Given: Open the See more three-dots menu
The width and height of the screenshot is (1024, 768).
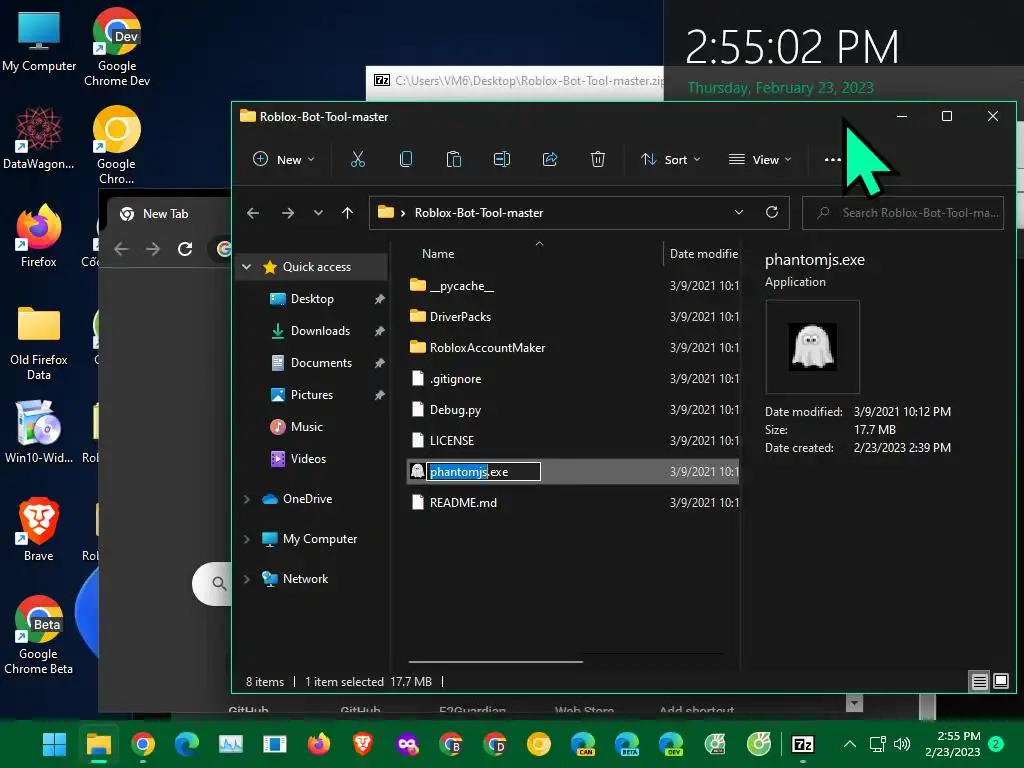Looking at the screenshot, I should [x=833, y=159].
